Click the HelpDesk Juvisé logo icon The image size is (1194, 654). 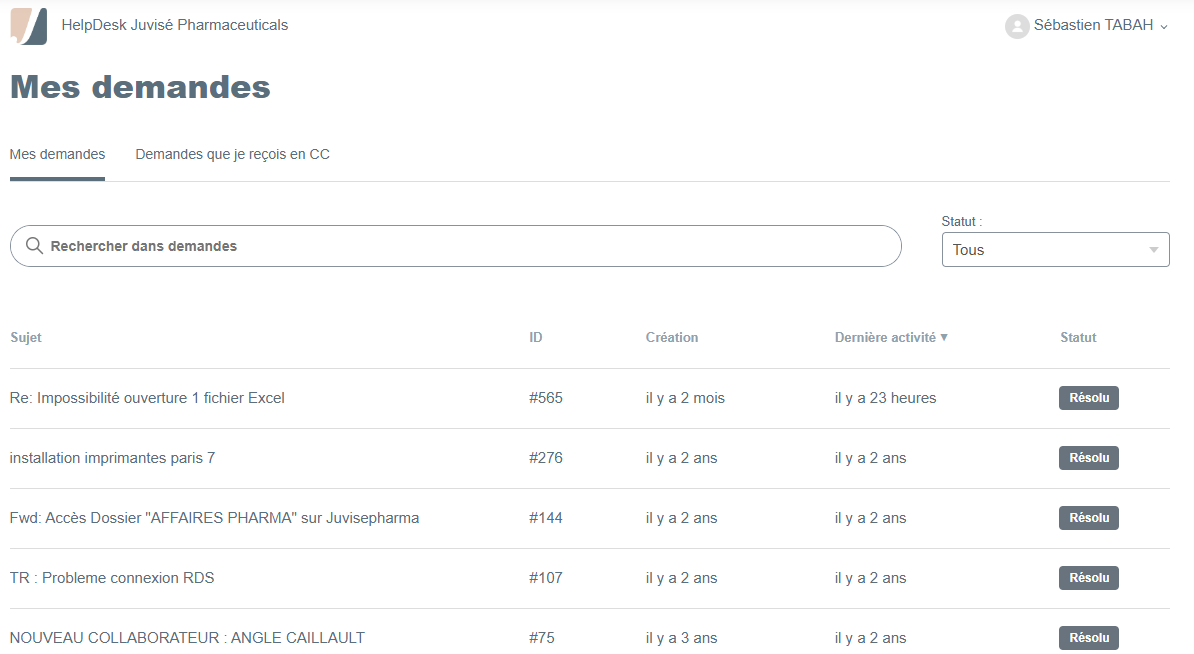click(29, 26)
